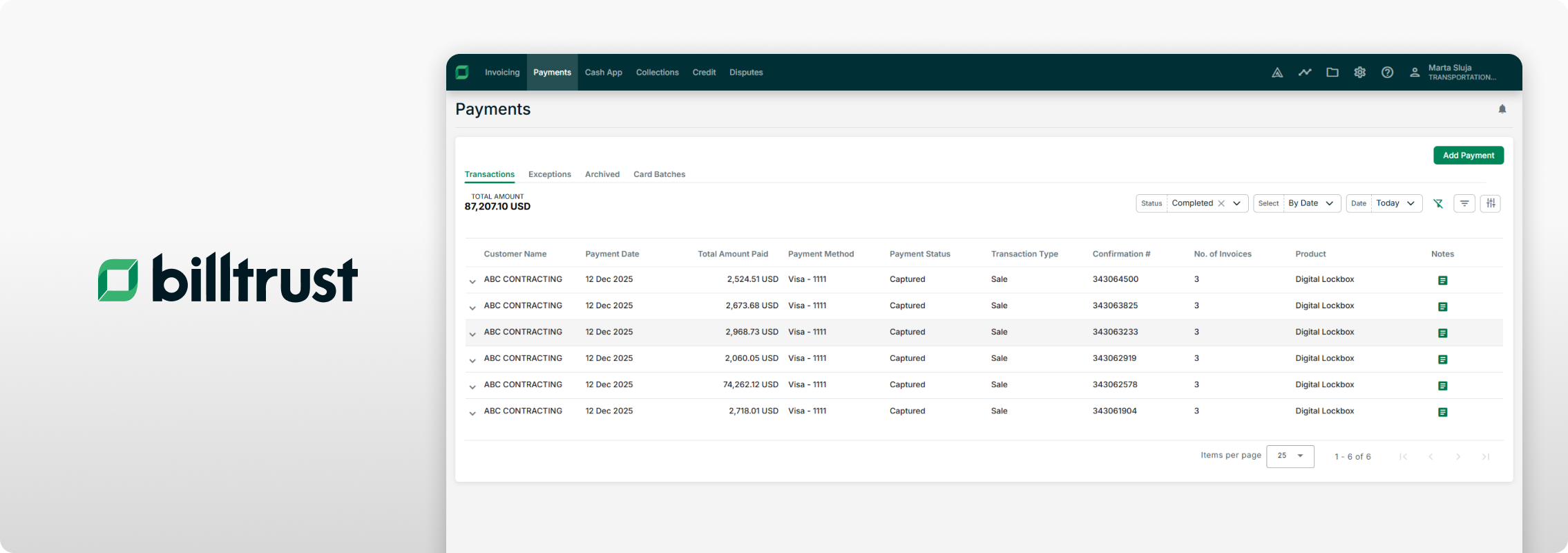1568x553 pixels.
Task: Click confirmation number 343063233
Action: (x=1116, y=332)
